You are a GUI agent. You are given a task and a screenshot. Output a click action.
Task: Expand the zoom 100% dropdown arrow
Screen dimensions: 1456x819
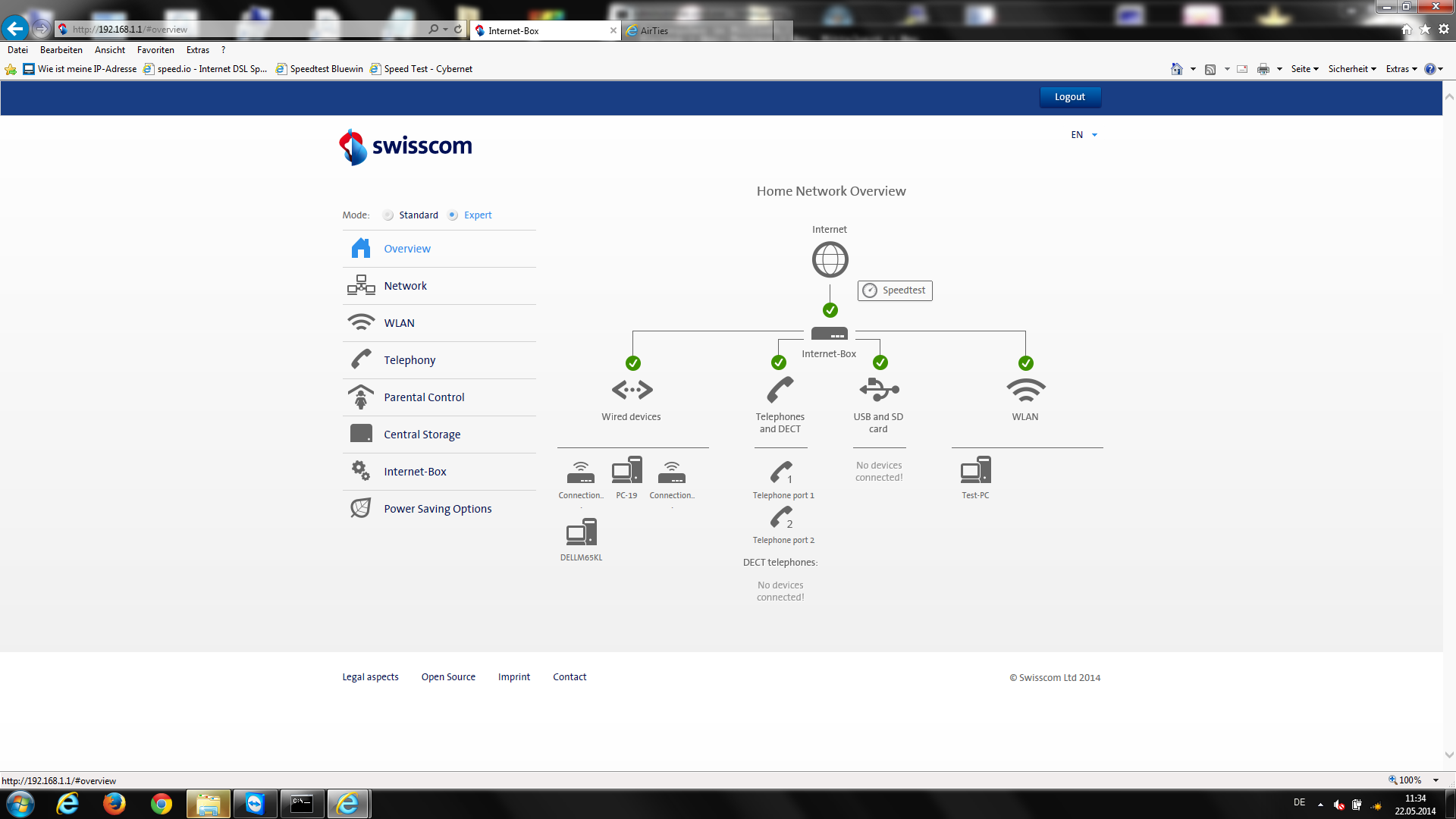(1436, 780)
